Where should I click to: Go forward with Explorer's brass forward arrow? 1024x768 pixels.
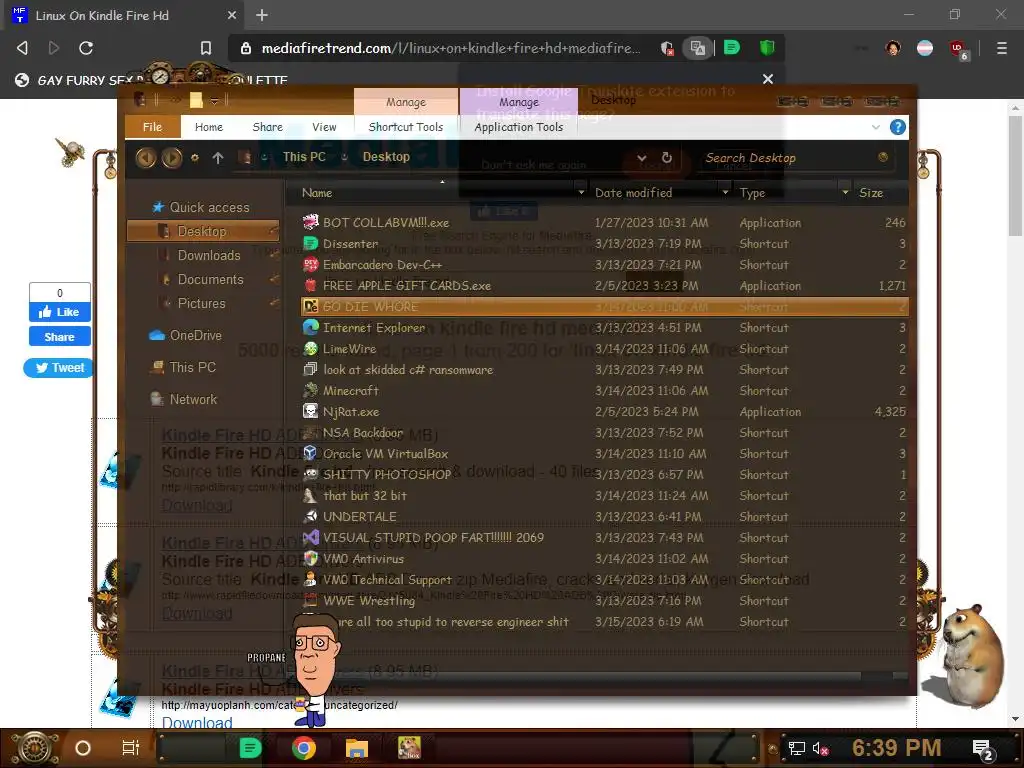coord(172,157)
